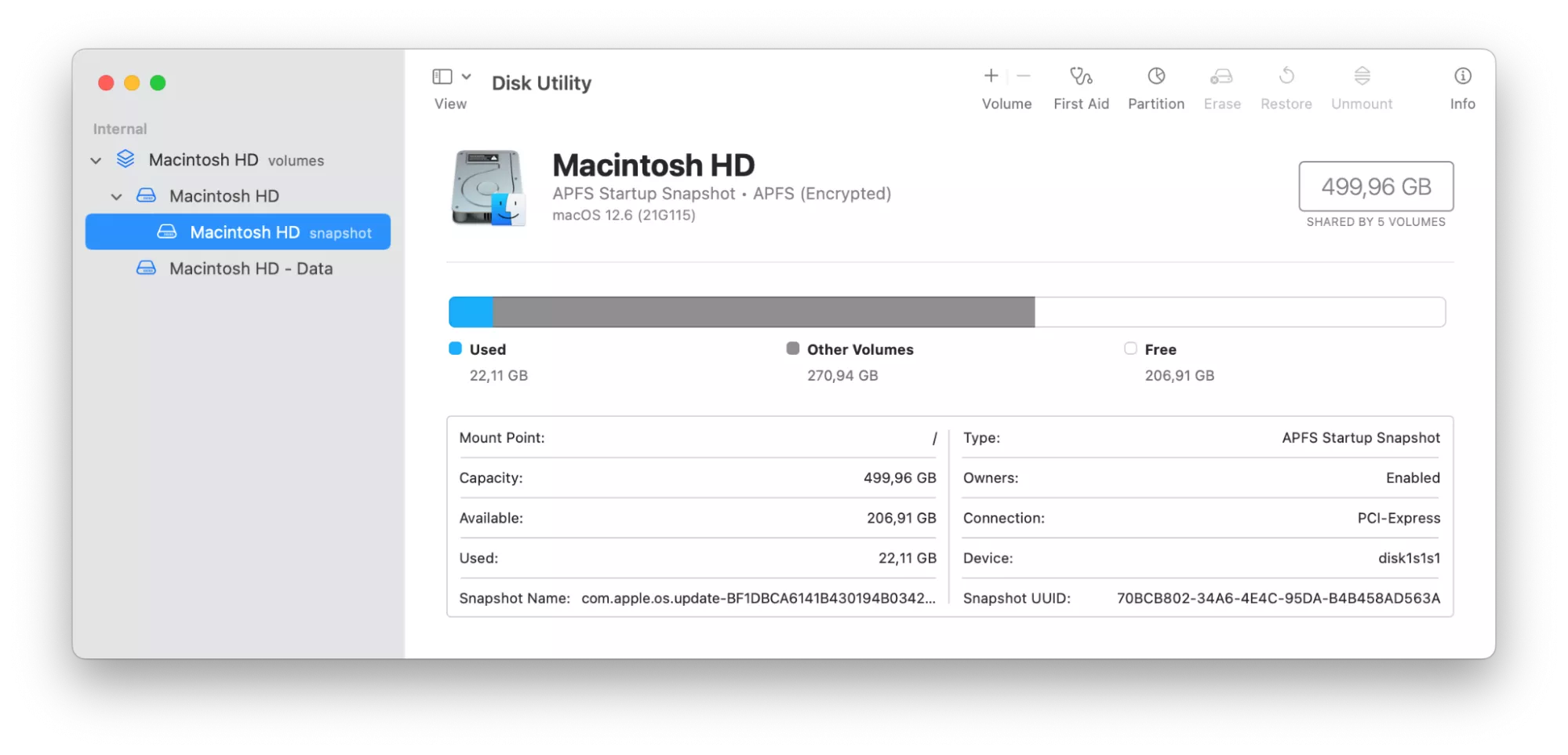The height and width of the screenshot is (755, 1568).
Task: Click the disk1s1s1 device value
Action: click(1409, 558)
